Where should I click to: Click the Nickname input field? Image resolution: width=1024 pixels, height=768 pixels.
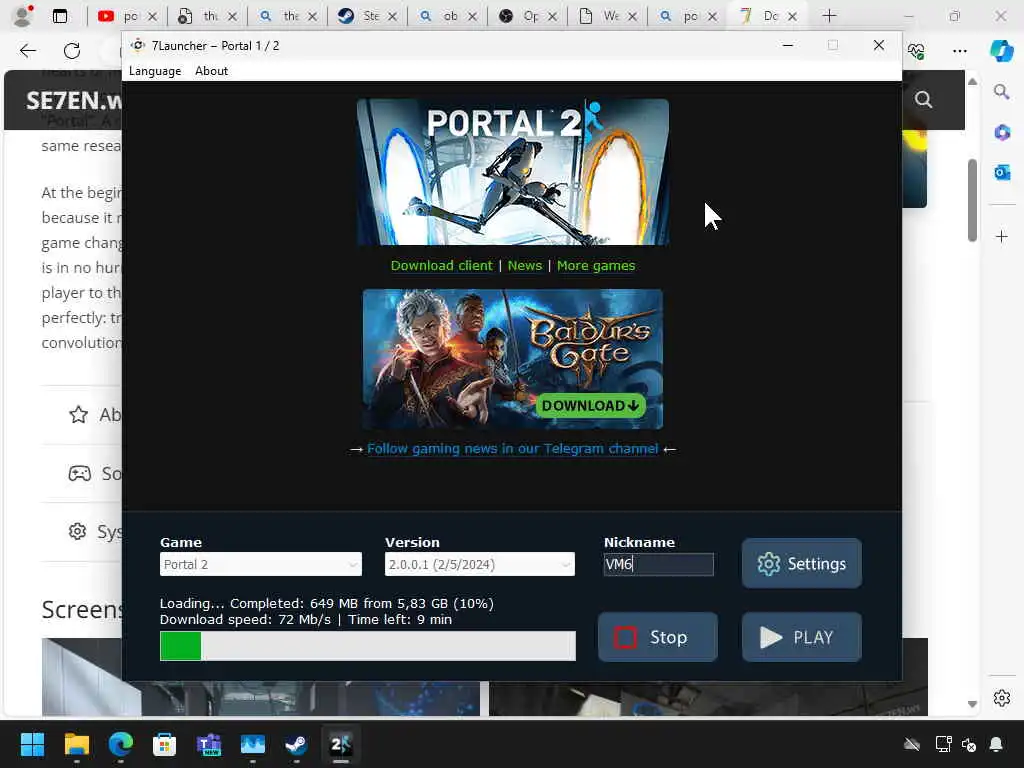pos(658,564)
